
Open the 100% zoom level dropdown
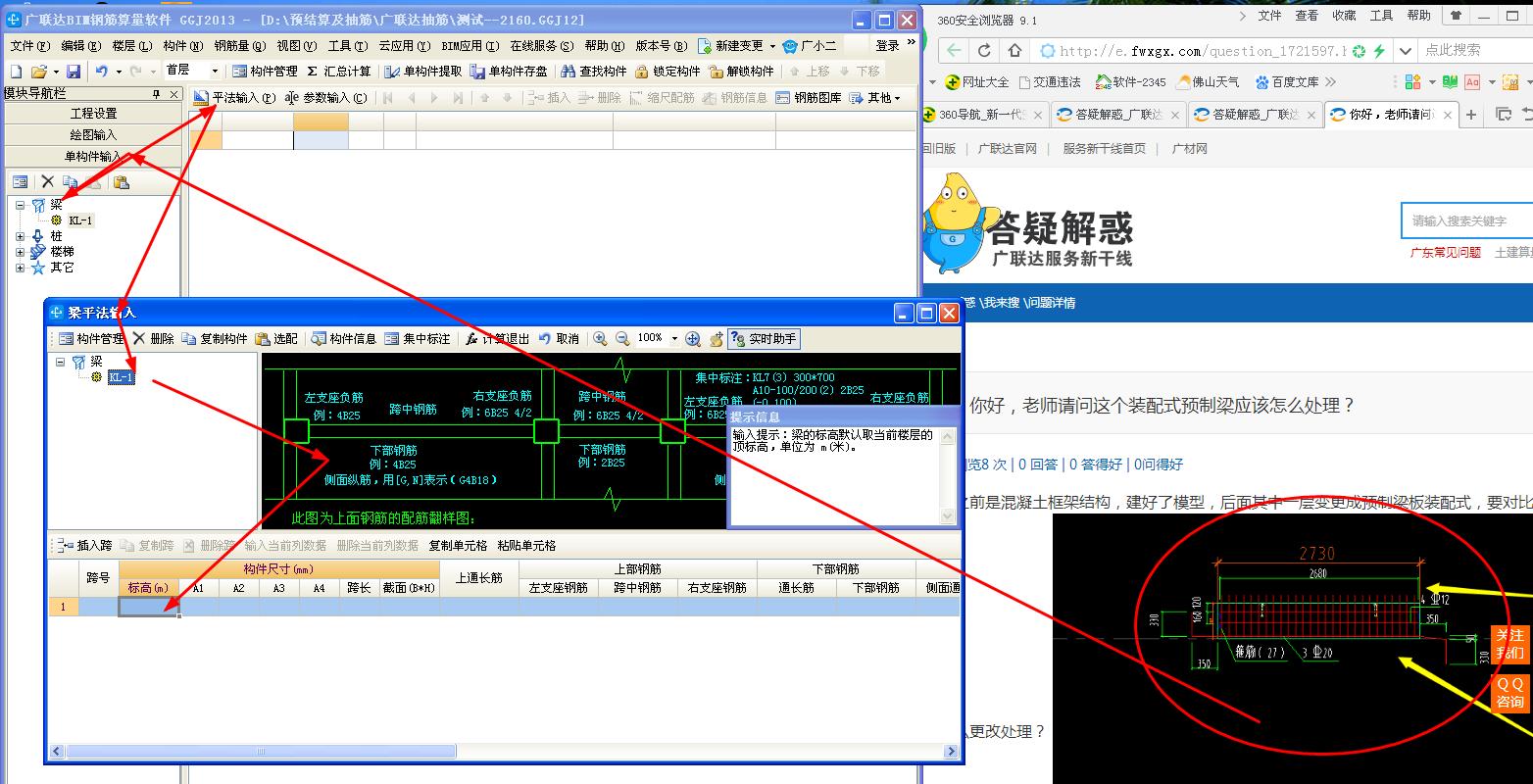click(x=674, y=338)
